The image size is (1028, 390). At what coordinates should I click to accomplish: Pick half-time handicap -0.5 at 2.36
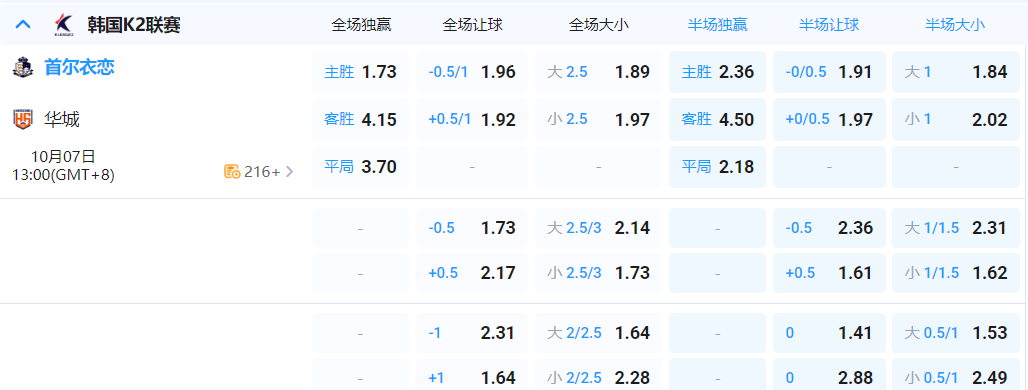(829, 228)
